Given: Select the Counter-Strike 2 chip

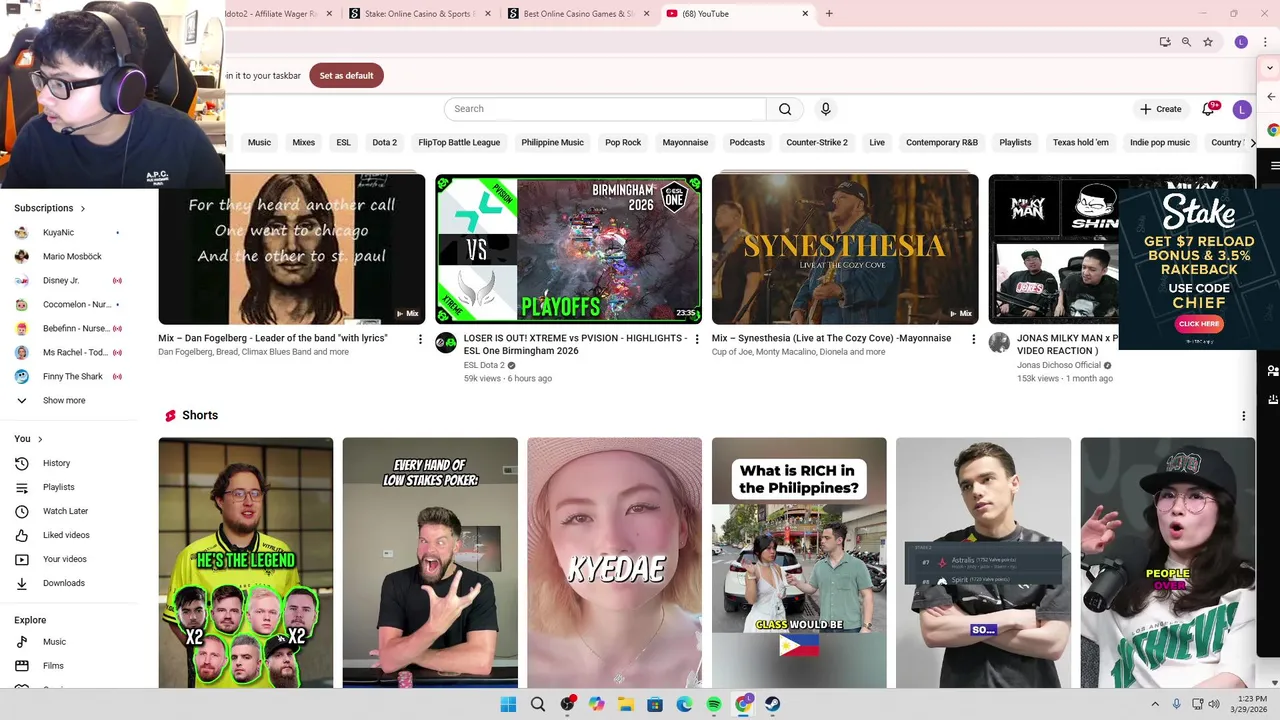Looking at the screenshot, I should point(817,142).
